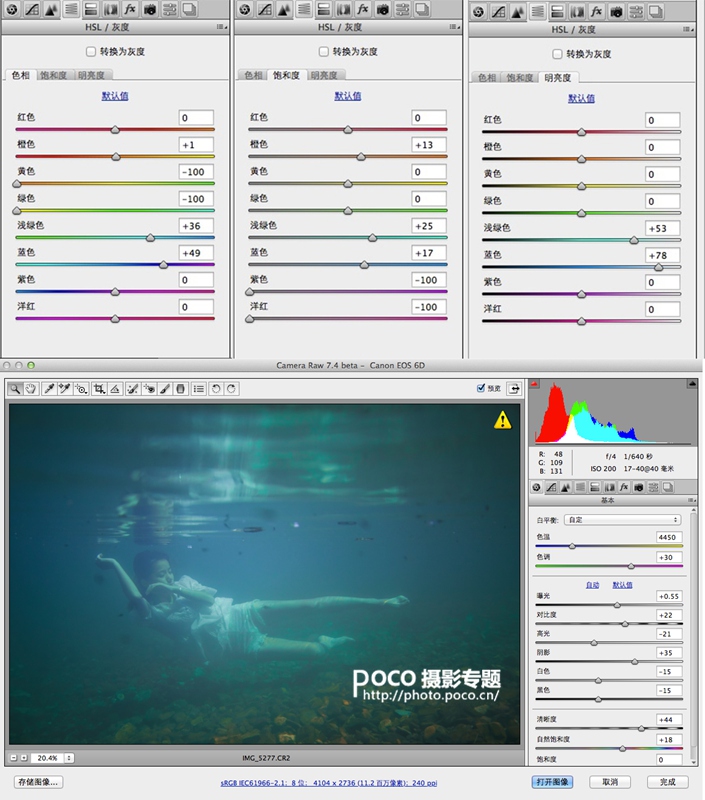Select the Red Eye Removal tool
This screenshot has height=800, width=705.
coord(149,389)
